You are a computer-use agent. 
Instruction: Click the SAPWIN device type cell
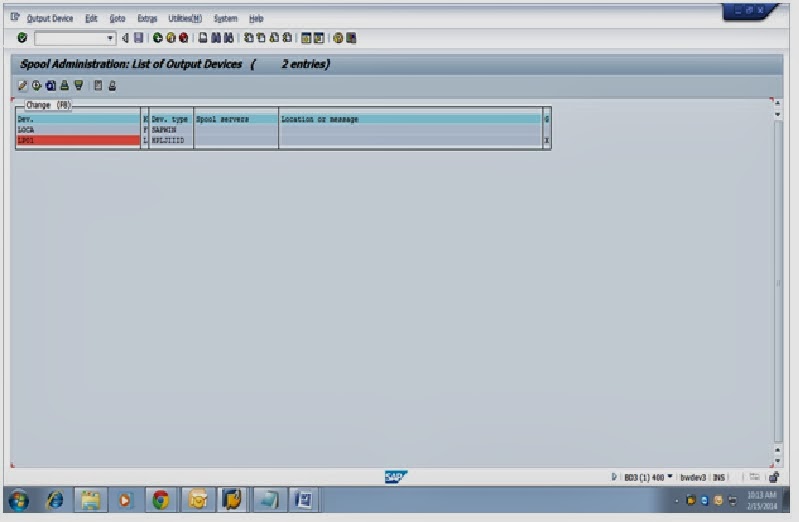click(164, 129)
